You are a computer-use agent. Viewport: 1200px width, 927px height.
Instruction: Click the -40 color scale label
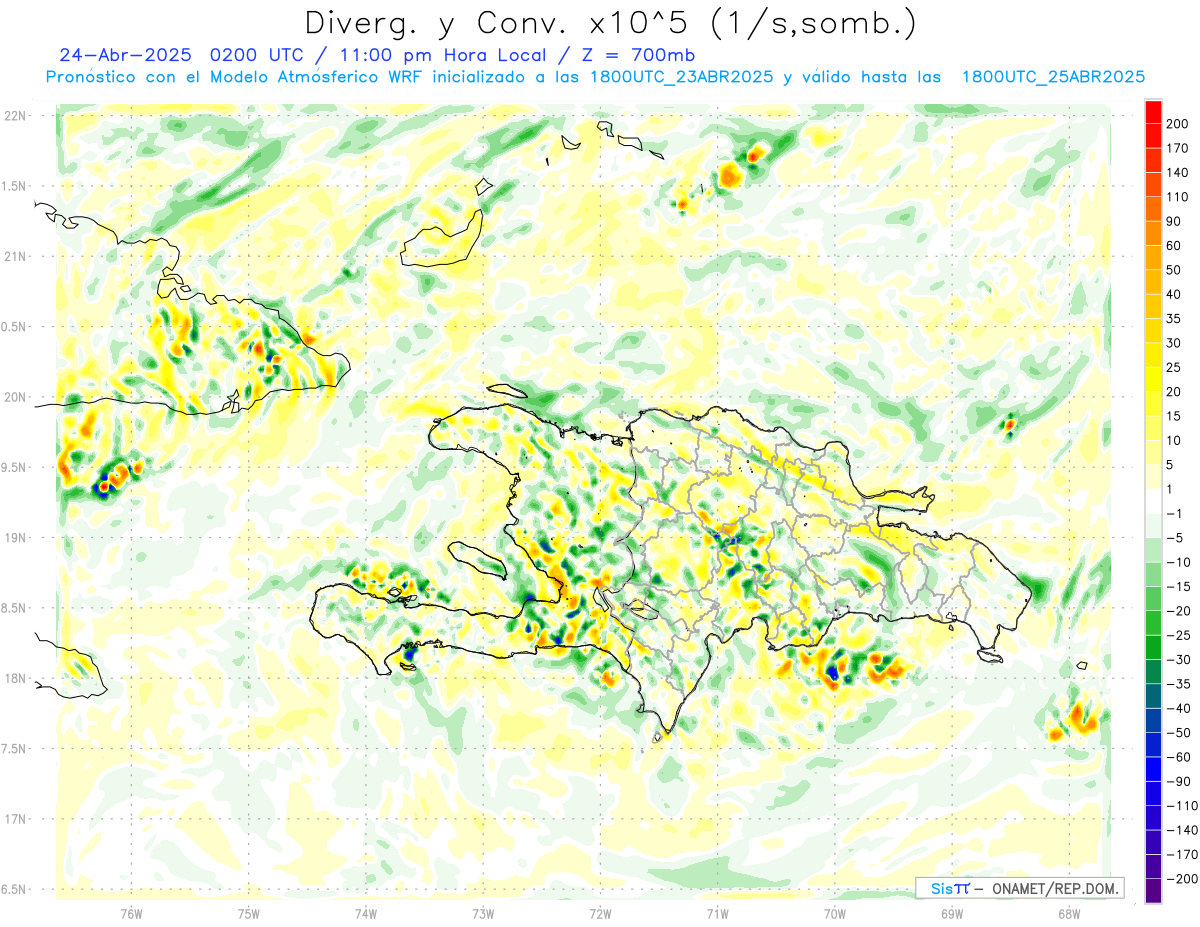point(1177,708)
